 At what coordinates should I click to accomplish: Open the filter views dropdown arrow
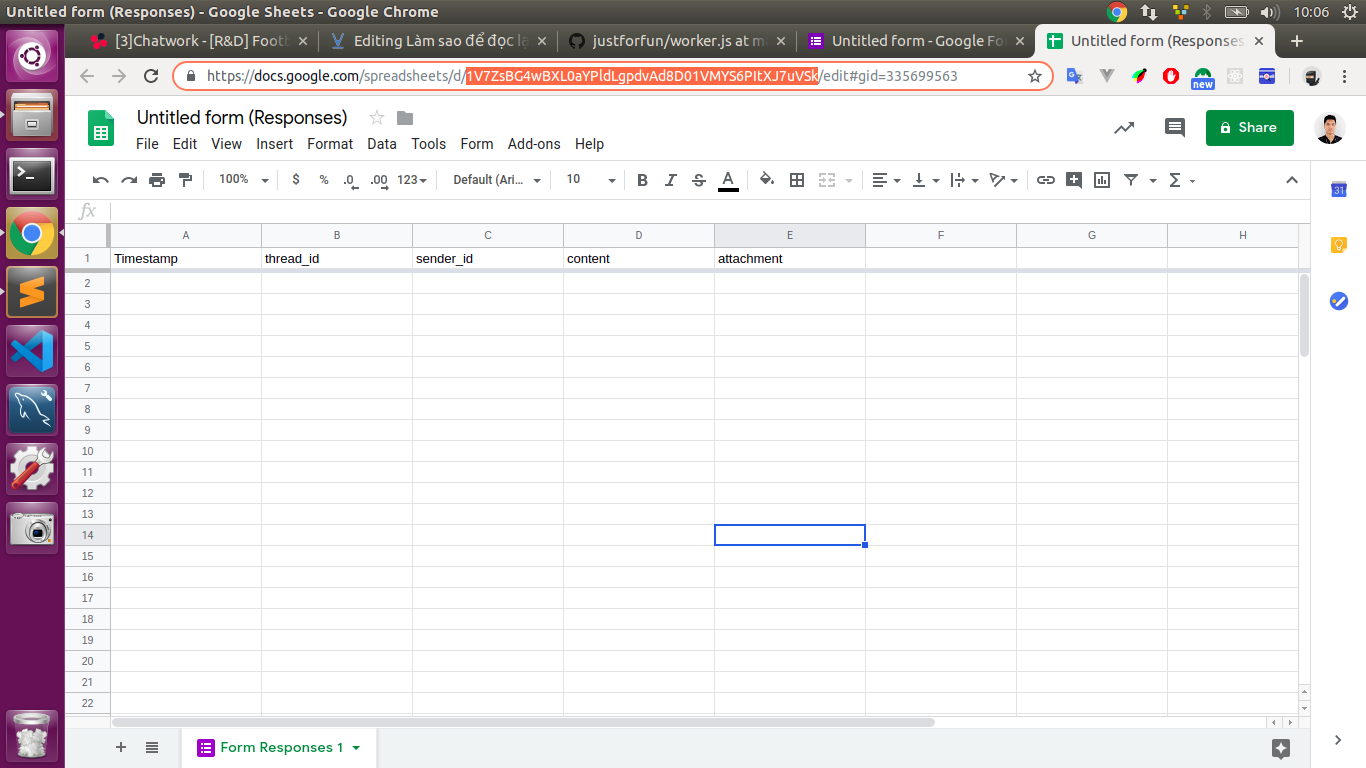tap(1153, 181)
